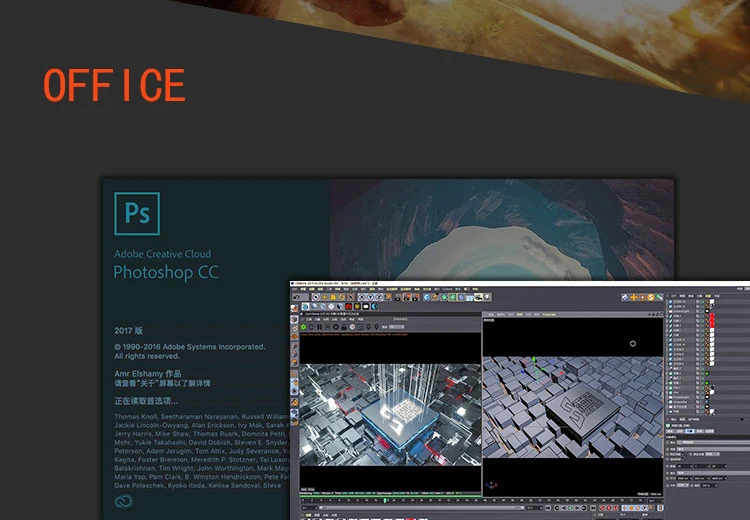Go to start of animation
This screenshot has height=520, width=750.
point(548,508)
